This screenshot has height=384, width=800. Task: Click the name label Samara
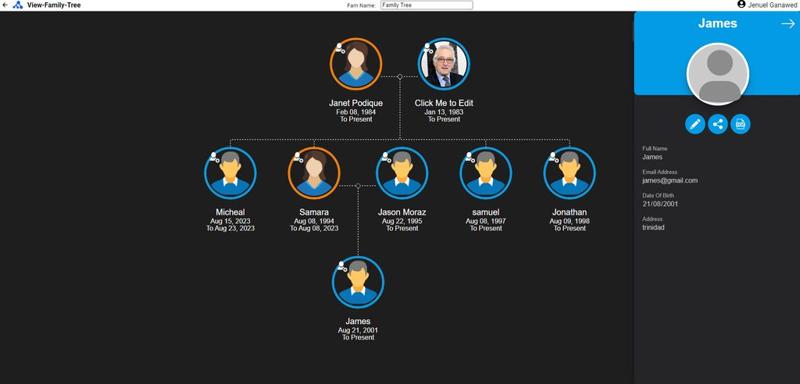click(x=314, y=212)
